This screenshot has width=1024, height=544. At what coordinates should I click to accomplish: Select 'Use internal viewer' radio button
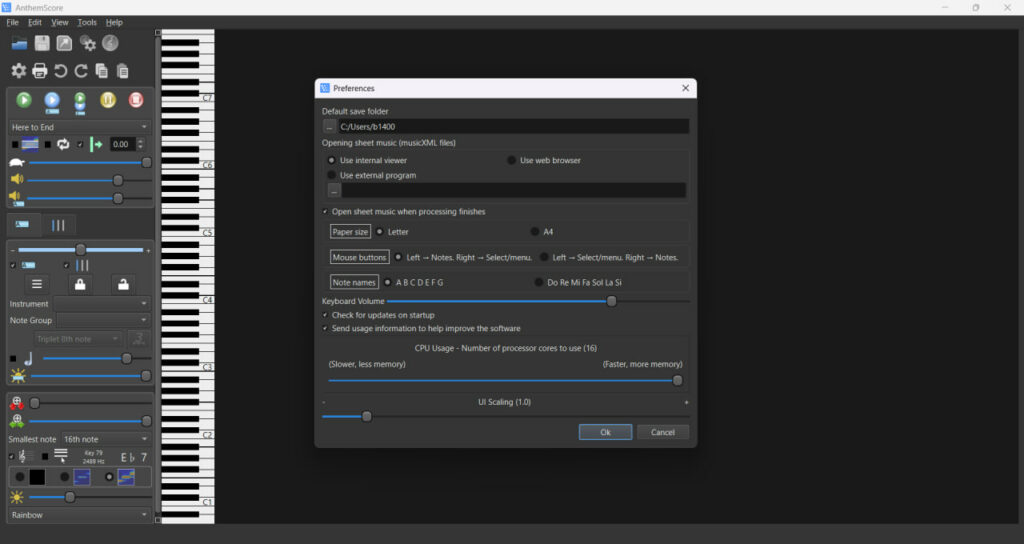332,161
